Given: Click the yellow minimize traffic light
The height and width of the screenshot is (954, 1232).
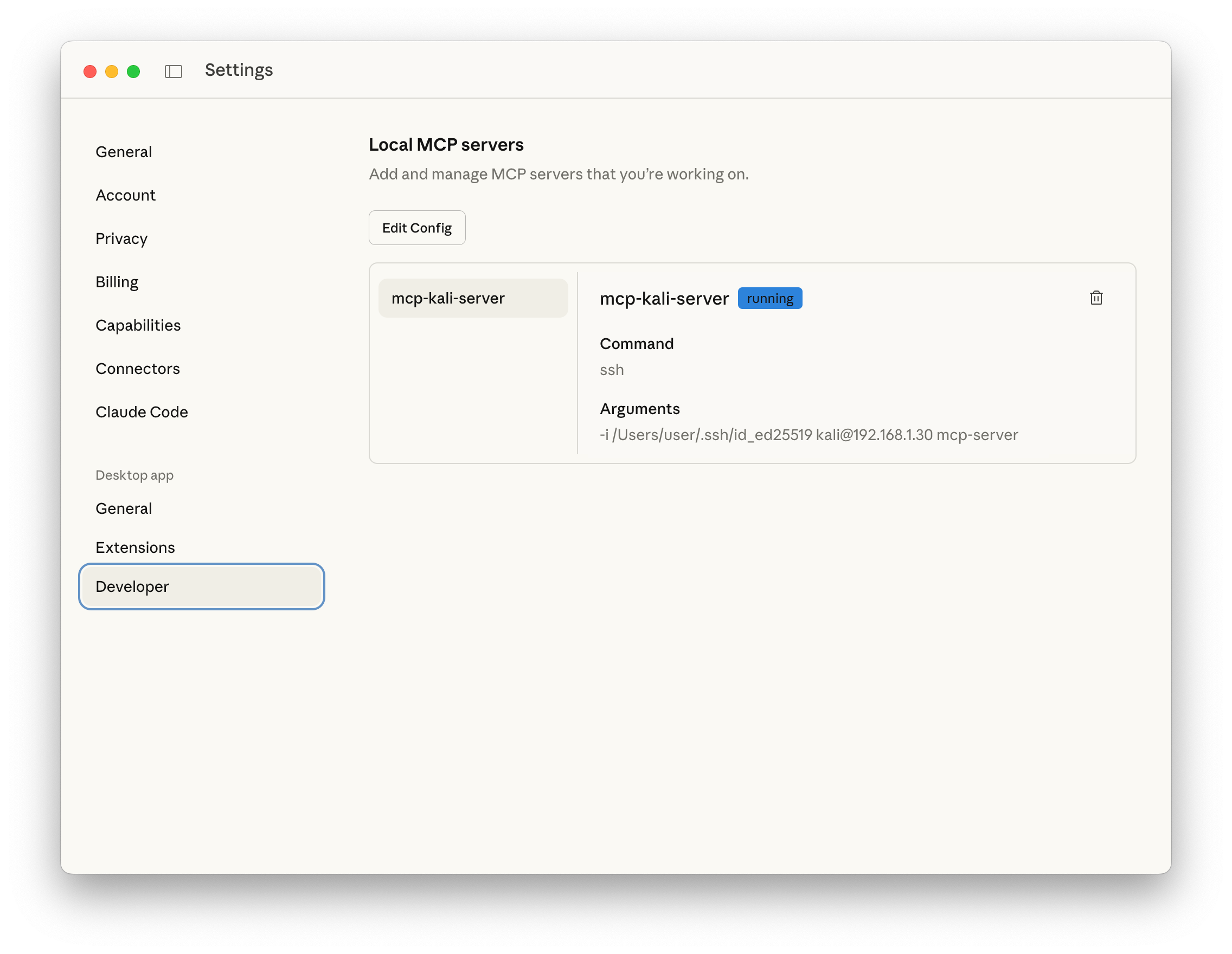Looking at the screenshot, I should click(x=112, y=72).
